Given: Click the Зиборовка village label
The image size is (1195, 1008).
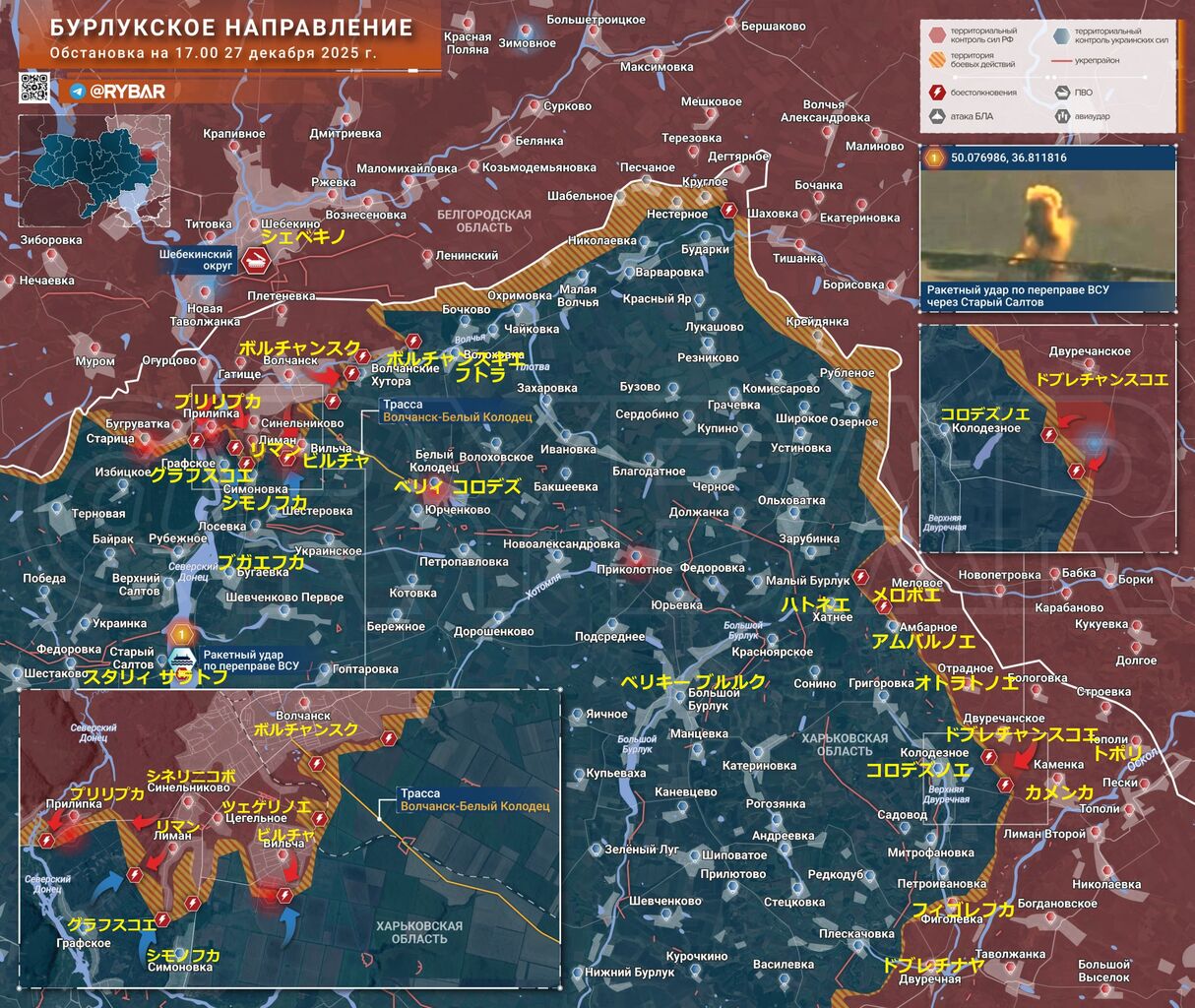Looking at the screenshot, I should (51, 239).
